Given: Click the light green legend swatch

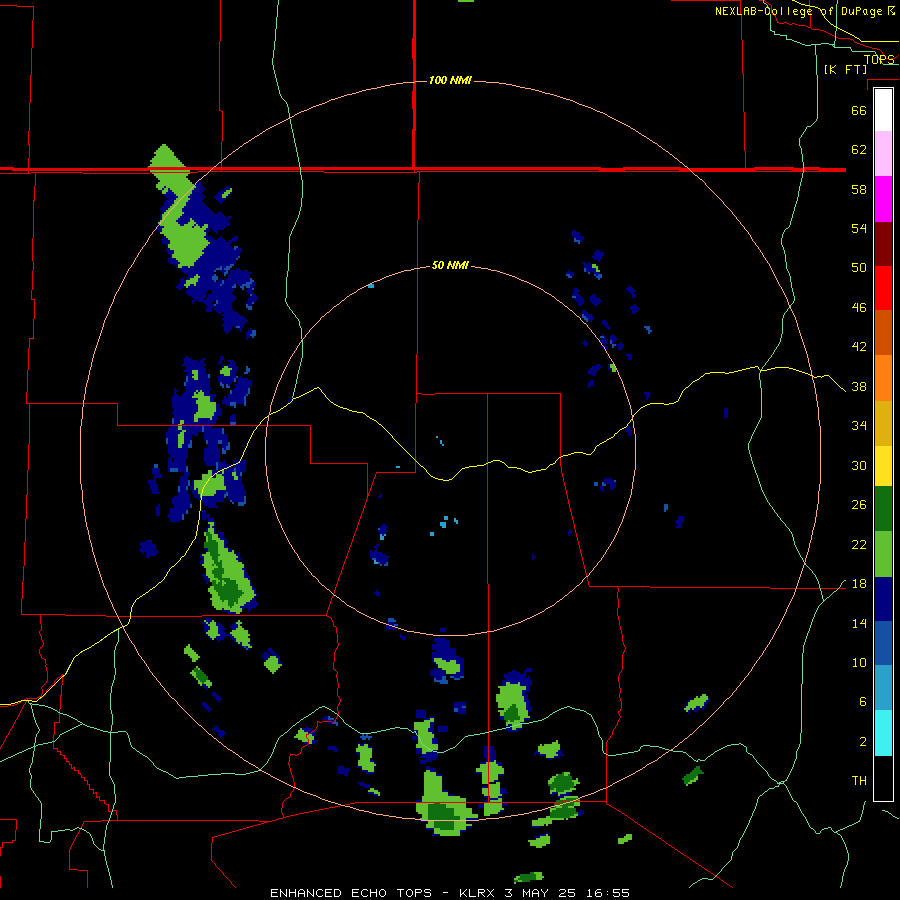Looking at the screenshot, I should click(883, 554).
